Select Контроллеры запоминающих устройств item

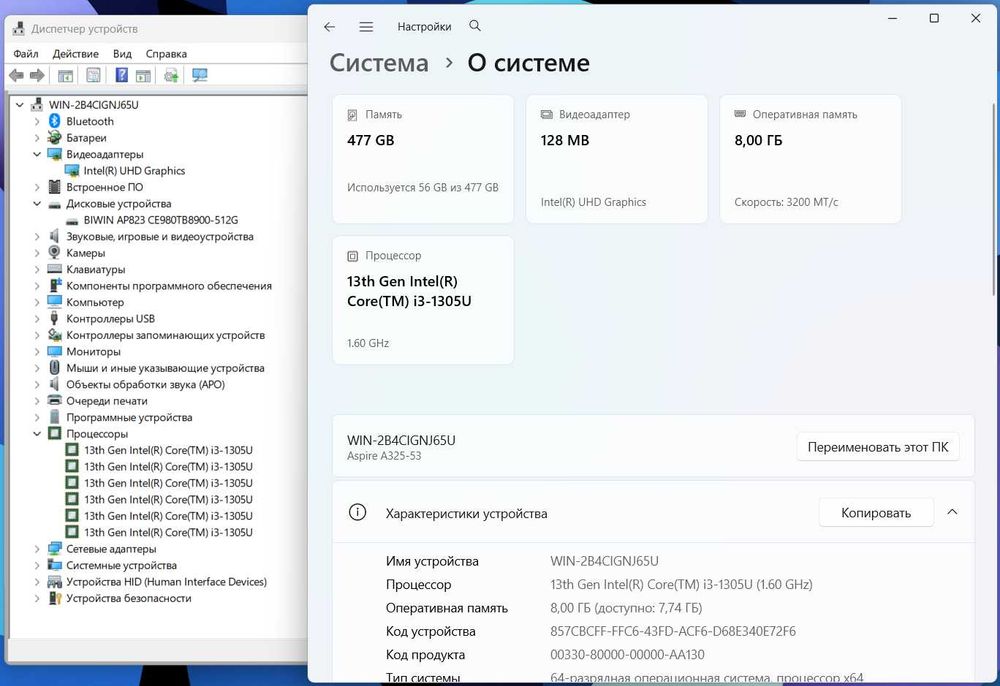pyautogui.click(x=165, y=335)
